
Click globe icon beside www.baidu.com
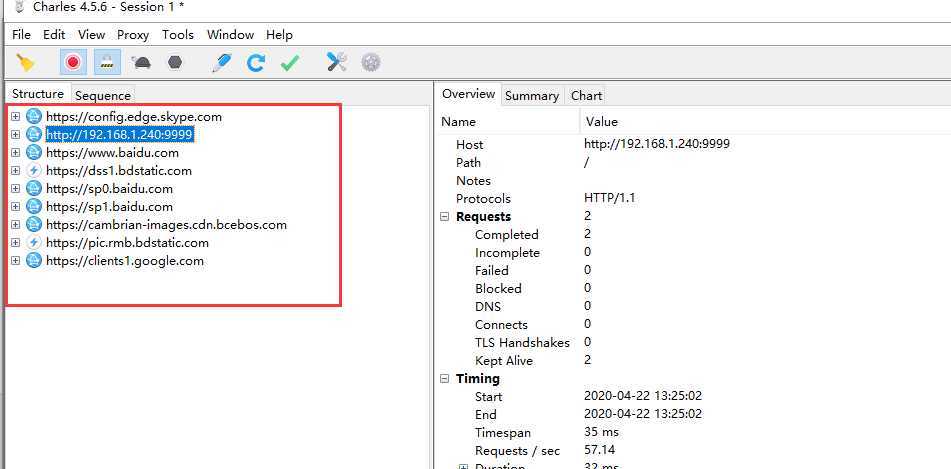point(34,152)
